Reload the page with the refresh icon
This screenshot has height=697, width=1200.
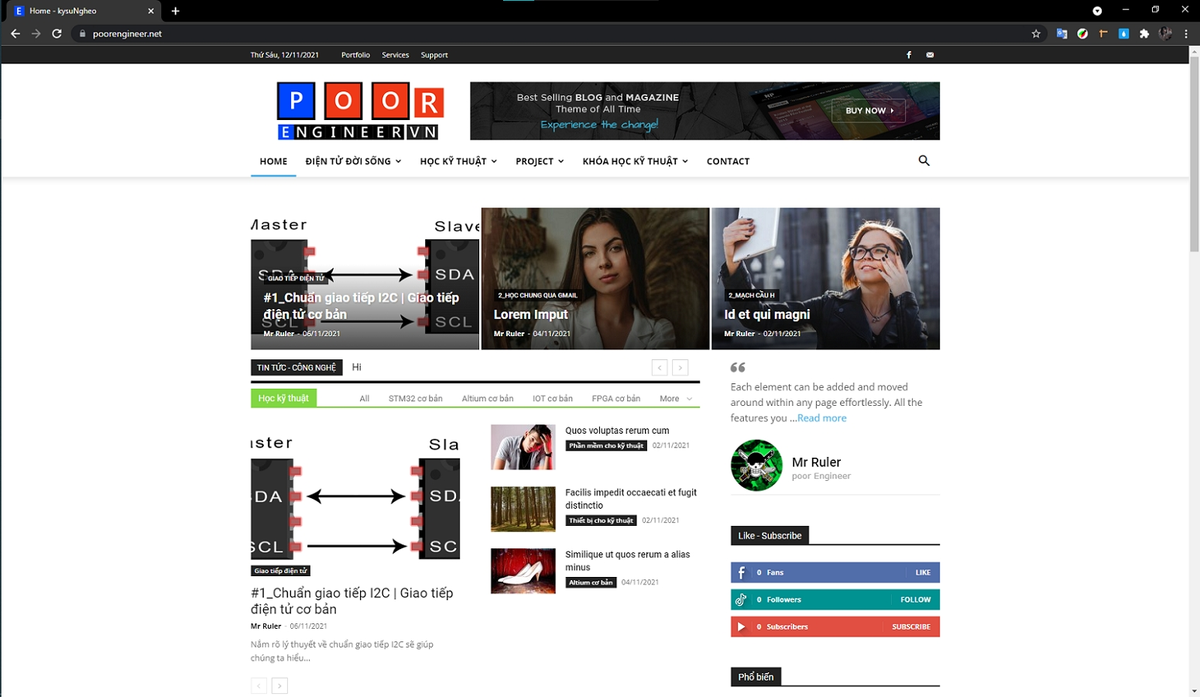pyautogui.click(x=57, y=33)
